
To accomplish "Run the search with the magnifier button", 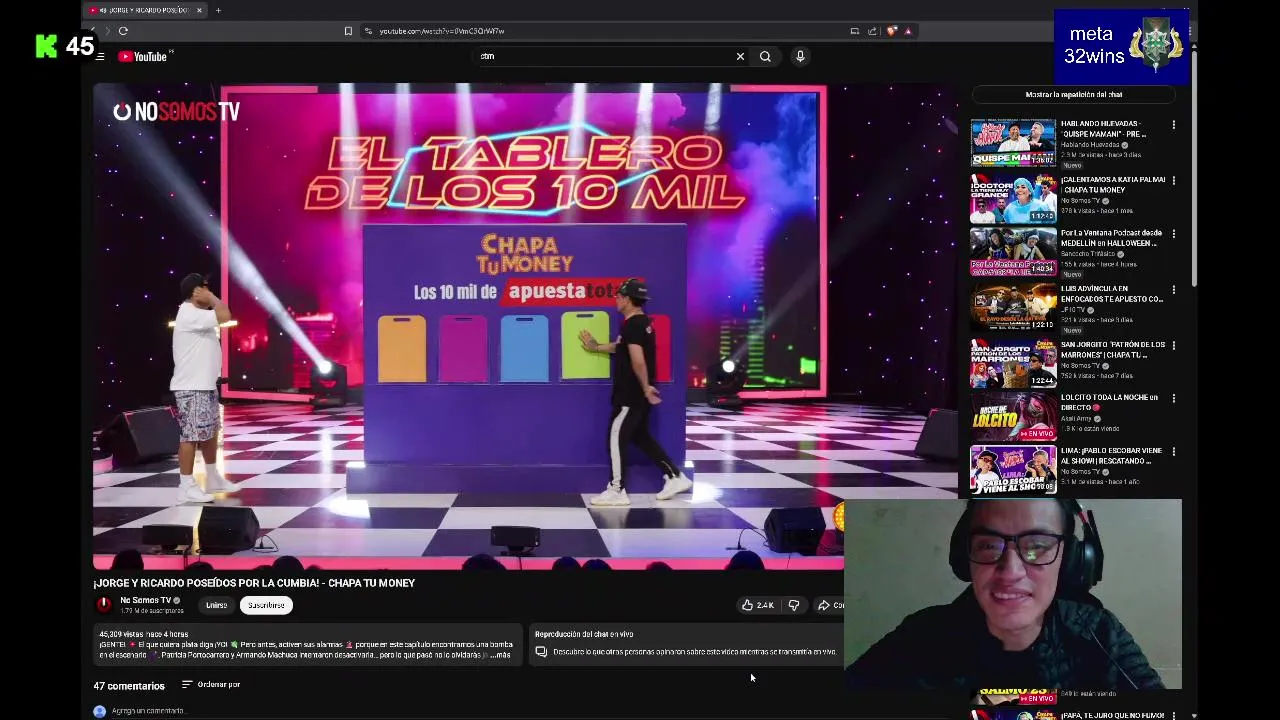I will [x=765, y=56].
